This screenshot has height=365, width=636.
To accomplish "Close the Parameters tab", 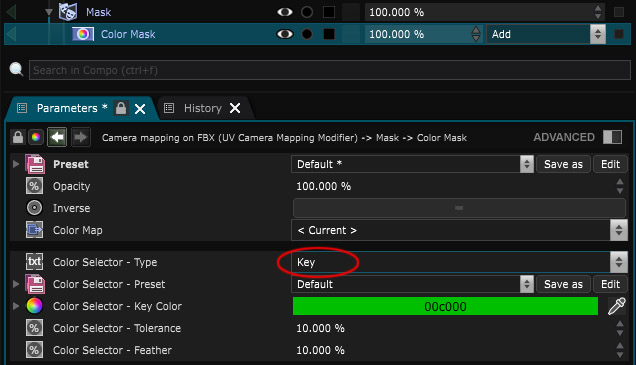I will tap(140, 109).
